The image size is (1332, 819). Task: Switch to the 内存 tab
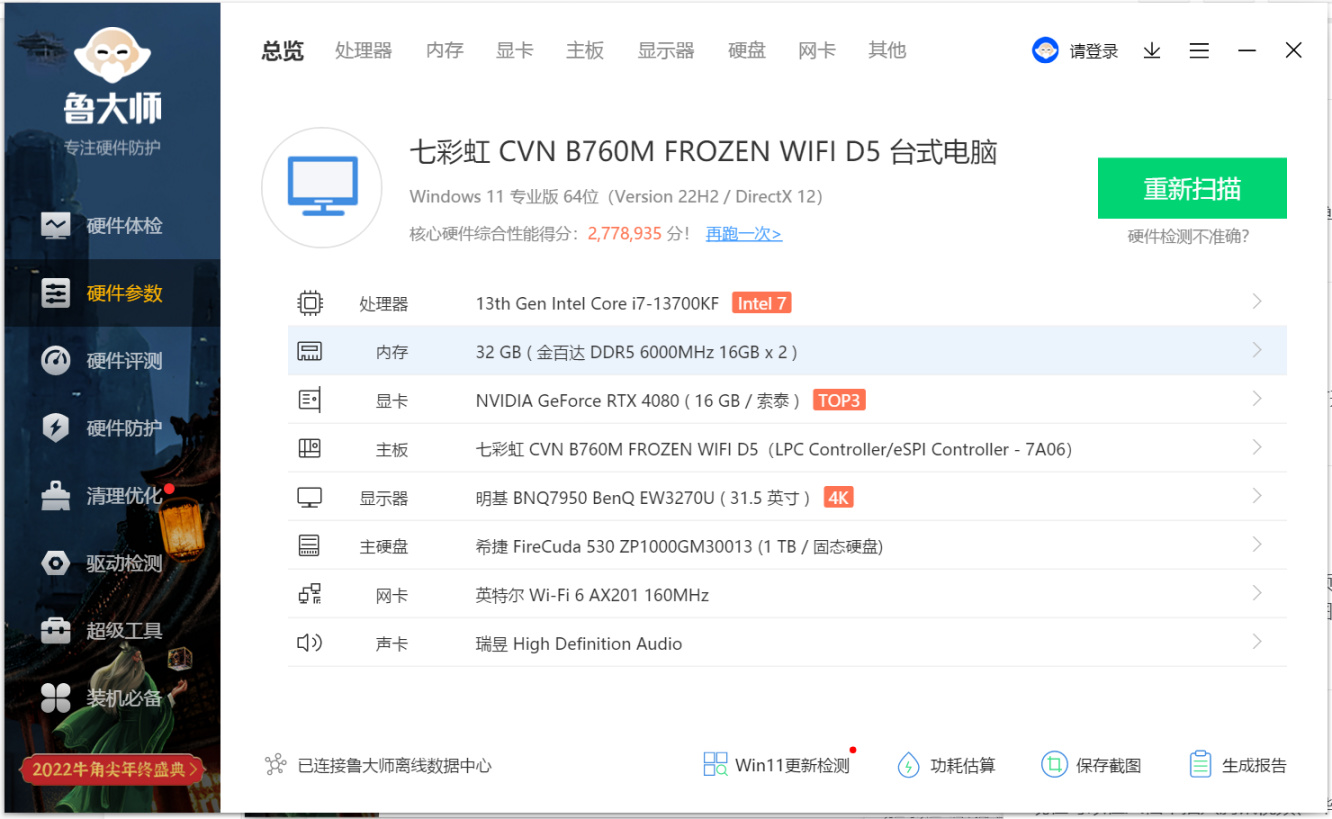(x=445, y=50)
